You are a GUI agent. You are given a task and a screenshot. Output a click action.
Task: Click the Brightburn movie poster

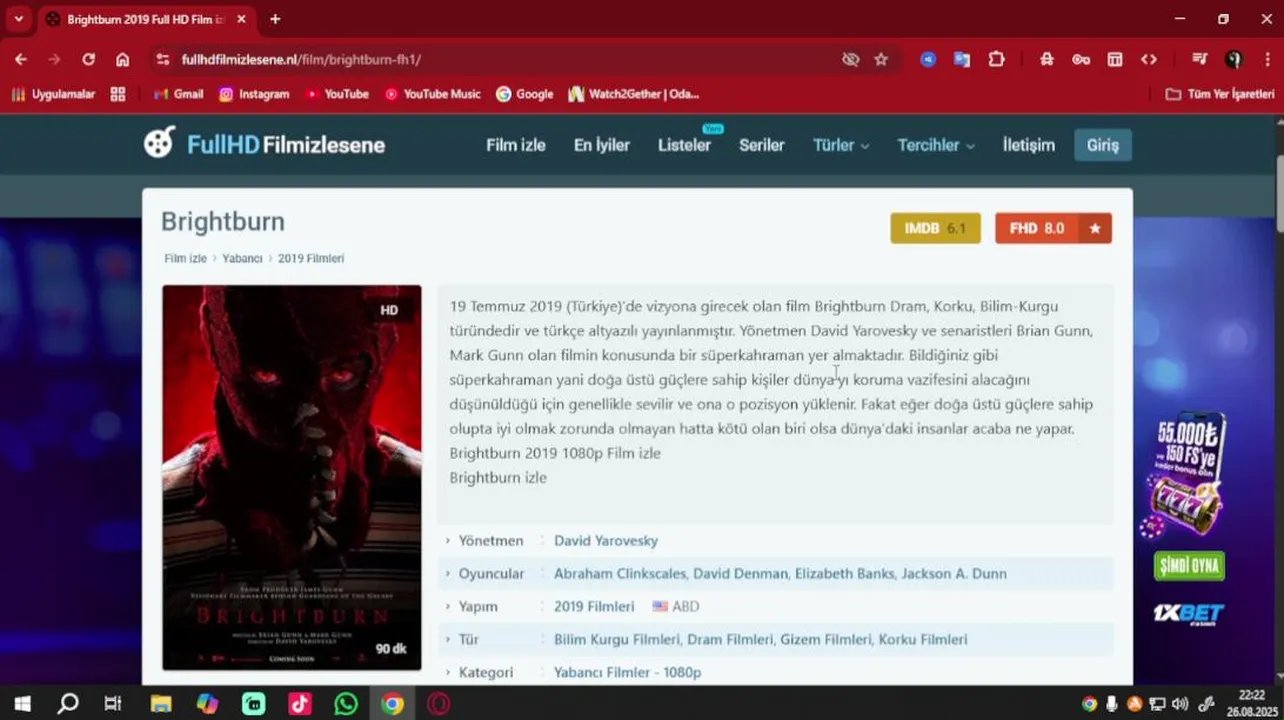point(292,477)
